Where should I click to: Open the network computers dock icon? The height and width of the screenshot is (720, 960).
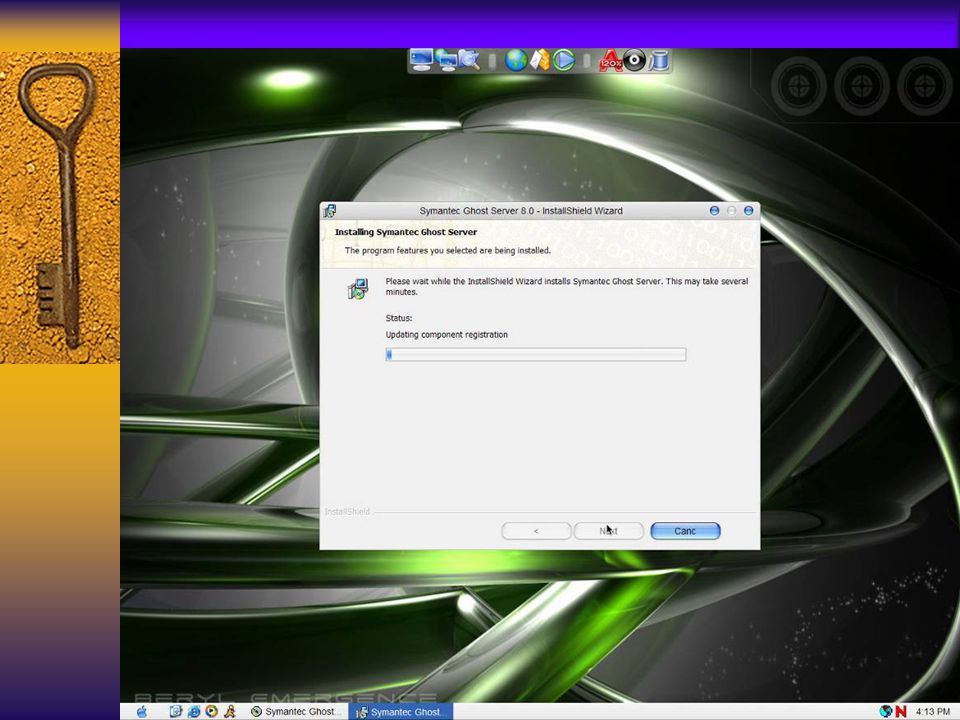(x=446, y=61)
